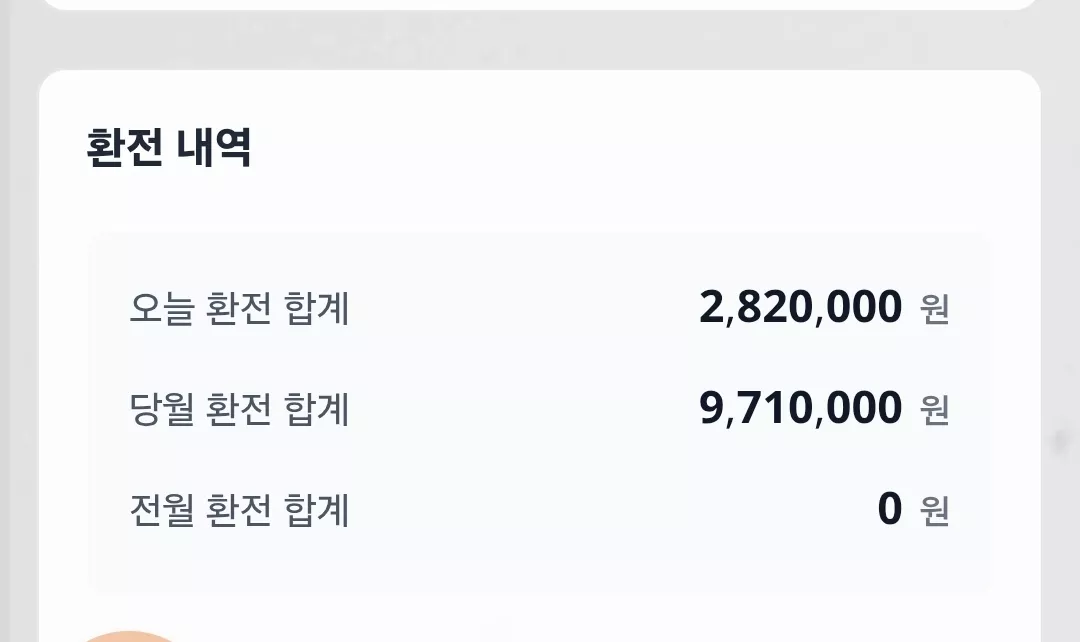The image size is (1080, 642).
Task: Click the word 합계 in the 오늘 row
Action: [317, 308]
